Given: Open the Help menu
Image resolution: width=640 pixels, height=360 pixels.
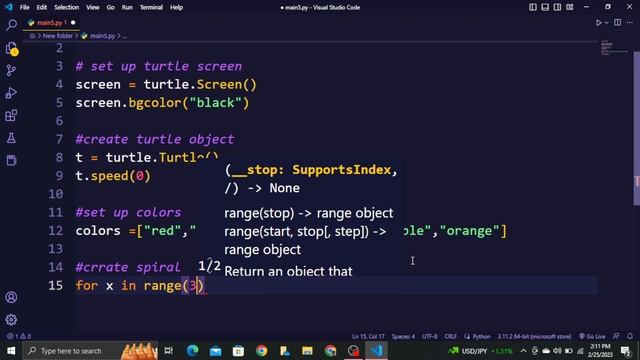Looking at the screenshot, I should (x=176, y=7).
